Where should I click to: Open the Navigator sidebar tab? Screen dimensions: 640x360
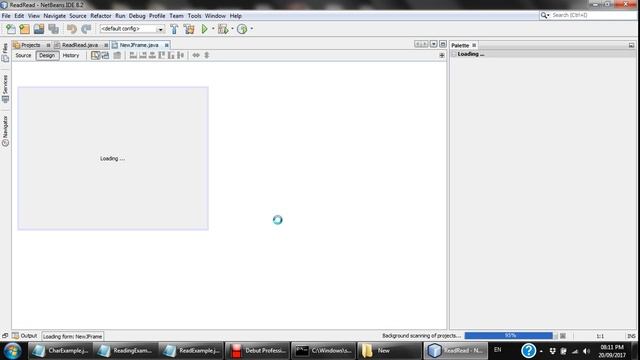pos(5,131)
